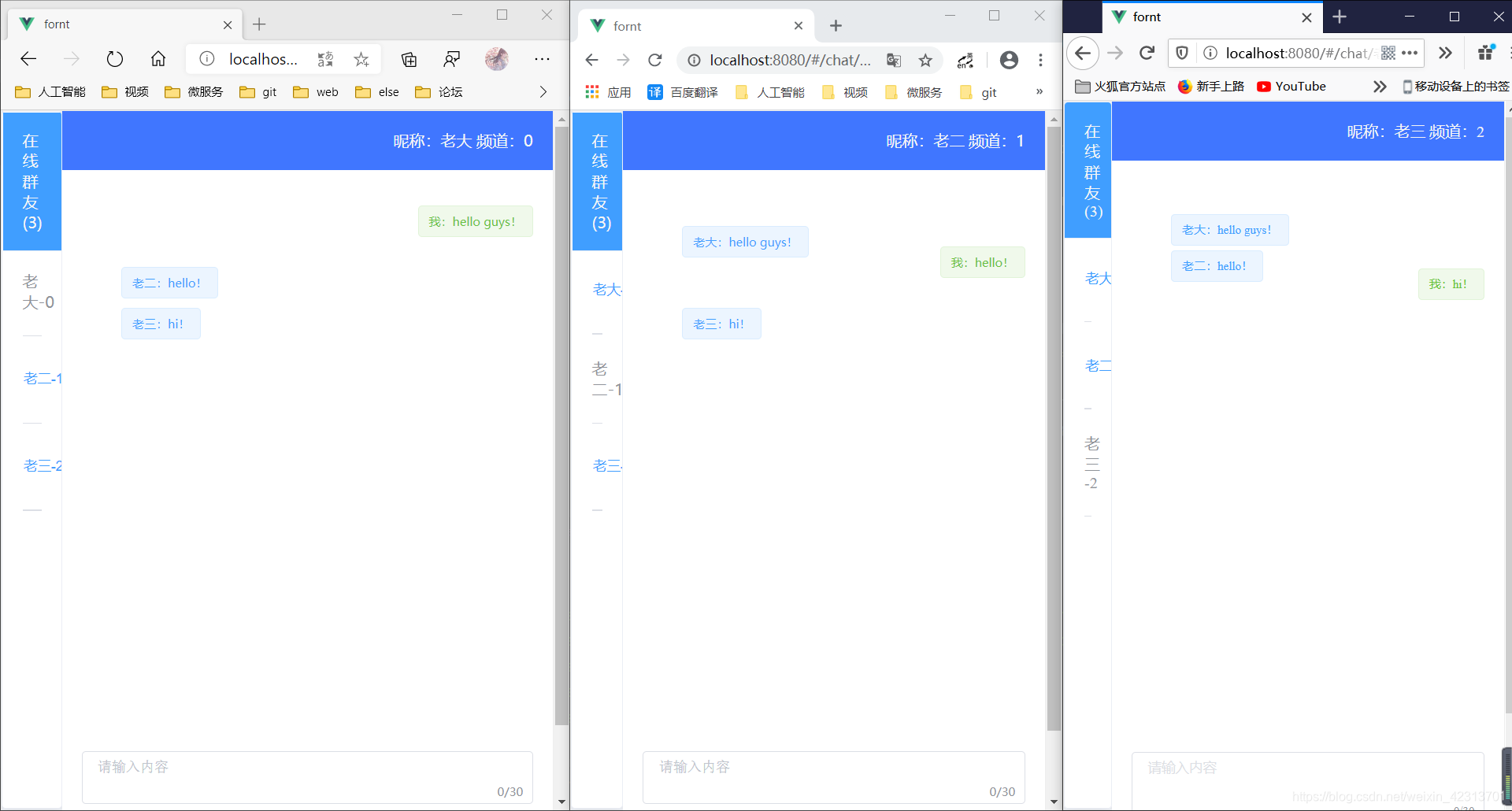Viewport: 1512px width, 811px height.
Task: Expand the Edge favorites bar overflow arrow
Action: pos(543,91)
